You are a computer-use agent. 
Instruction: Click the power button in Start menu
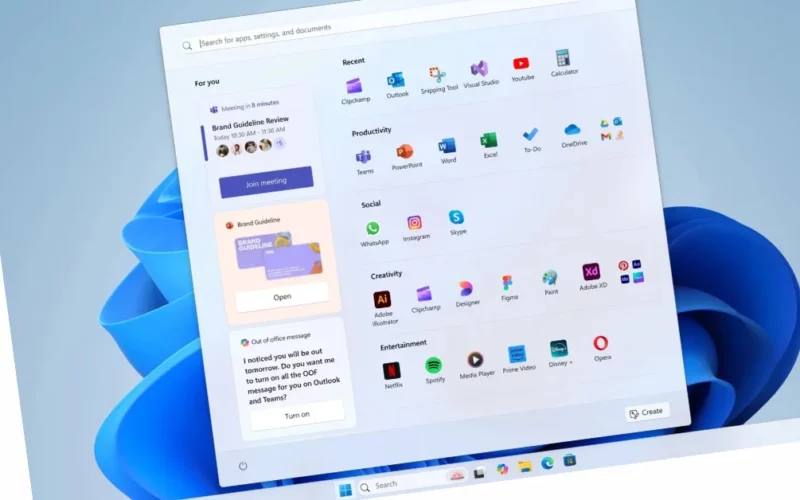243,465
